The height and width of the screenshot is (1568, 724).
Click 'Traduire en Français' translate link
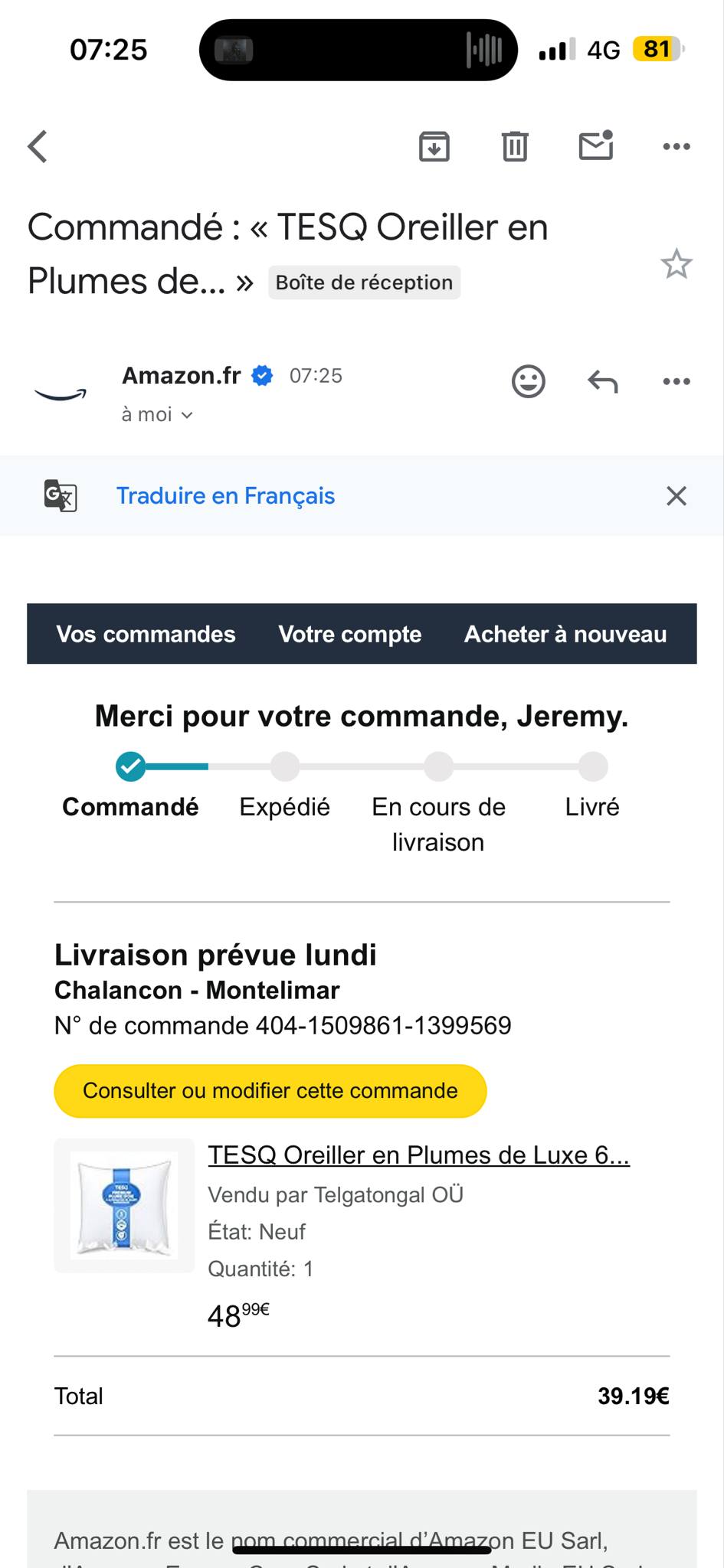tap(225, 496)
